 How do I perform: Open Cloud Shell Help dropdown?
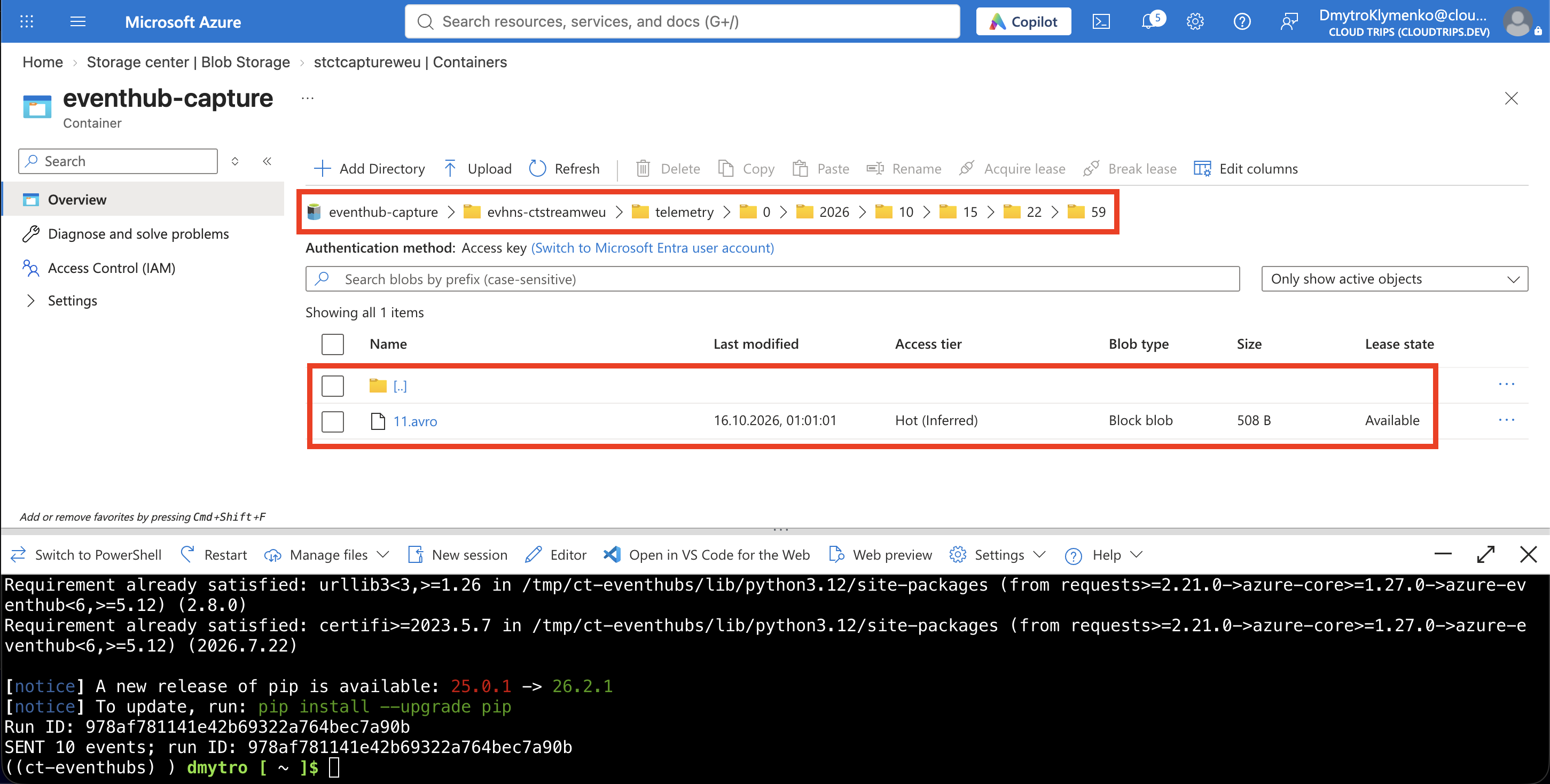(1103, 554)
